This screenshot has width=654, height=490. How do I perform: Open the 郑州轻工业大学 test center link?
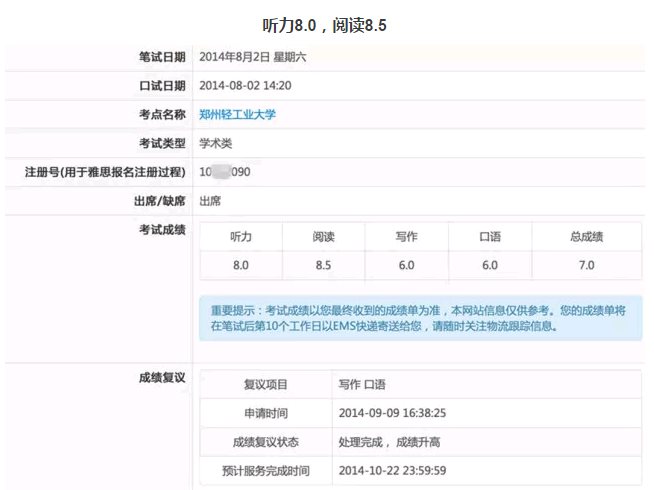coord(237,114)
